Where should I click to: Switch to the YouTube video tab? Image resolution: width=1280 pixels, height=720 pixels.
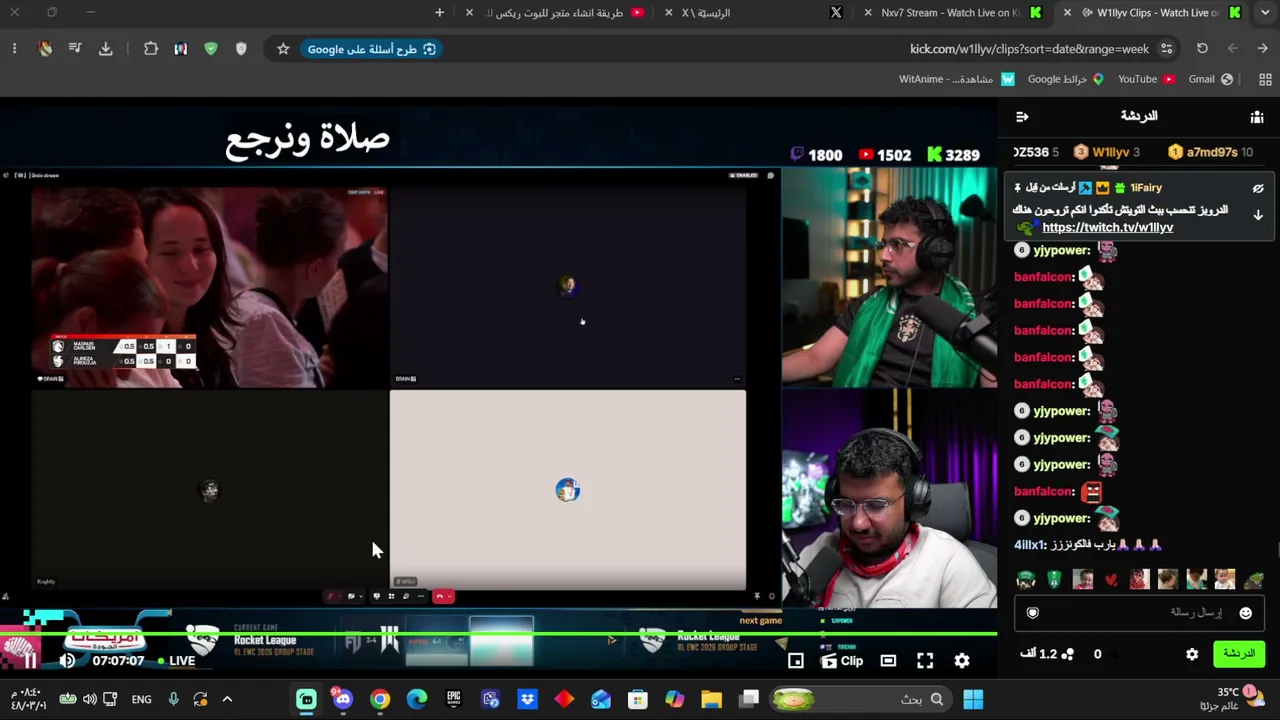[x=558, y=13]
